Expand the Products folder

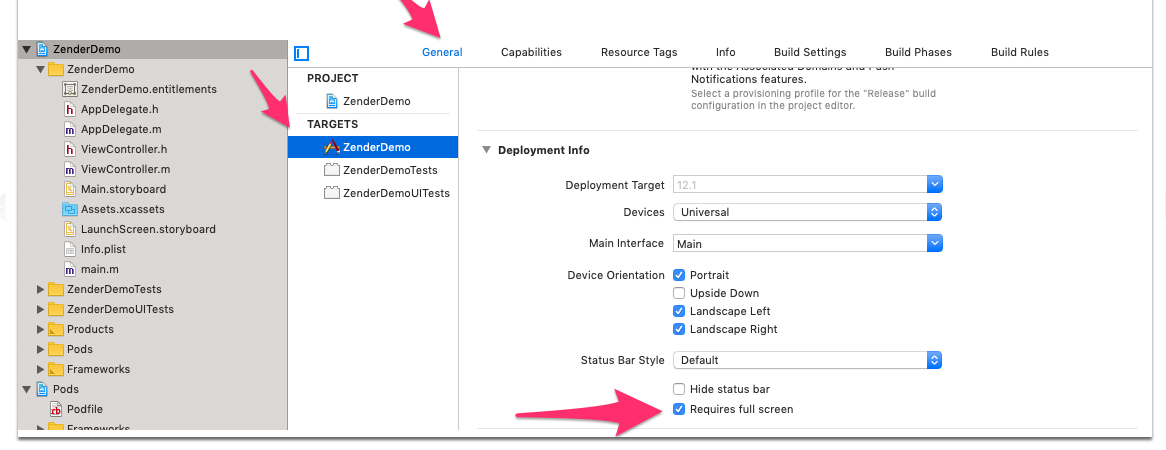tap(41, 329)
